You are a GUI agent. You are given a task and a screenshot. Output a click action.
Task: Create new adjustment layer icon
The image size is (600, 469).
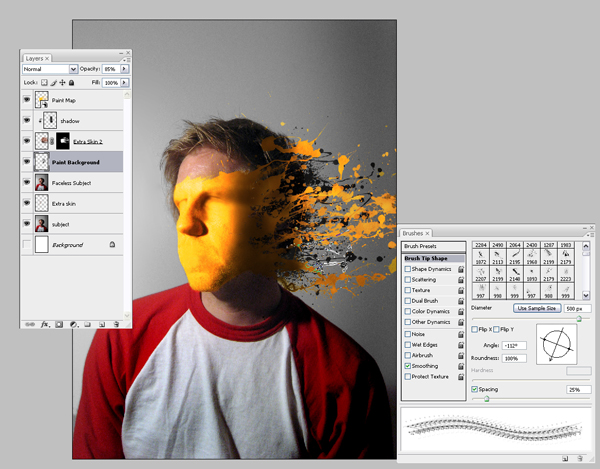click(x=73, y=324)
